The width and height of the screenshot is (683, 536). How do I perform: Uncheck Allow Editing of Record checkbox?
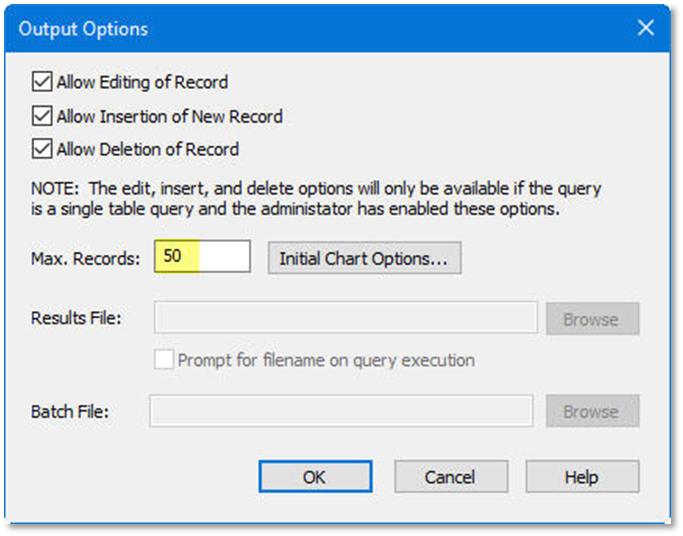coord(42,82)
